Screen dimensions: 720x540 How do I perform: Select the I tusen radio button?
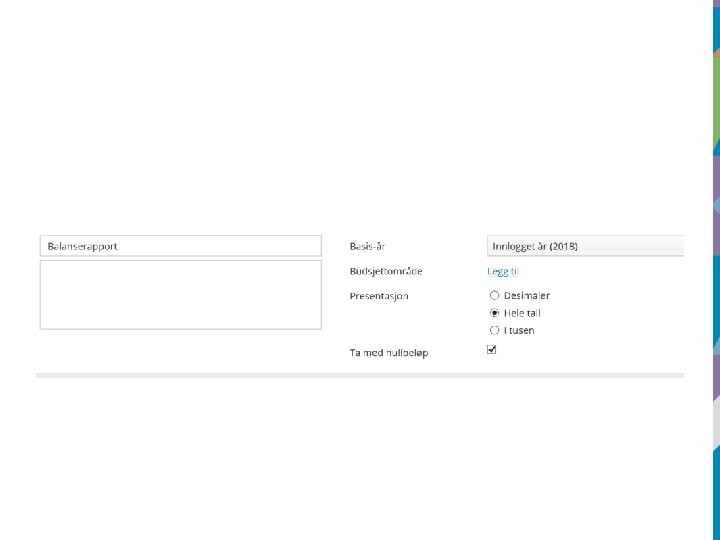[x=494, y=330]
